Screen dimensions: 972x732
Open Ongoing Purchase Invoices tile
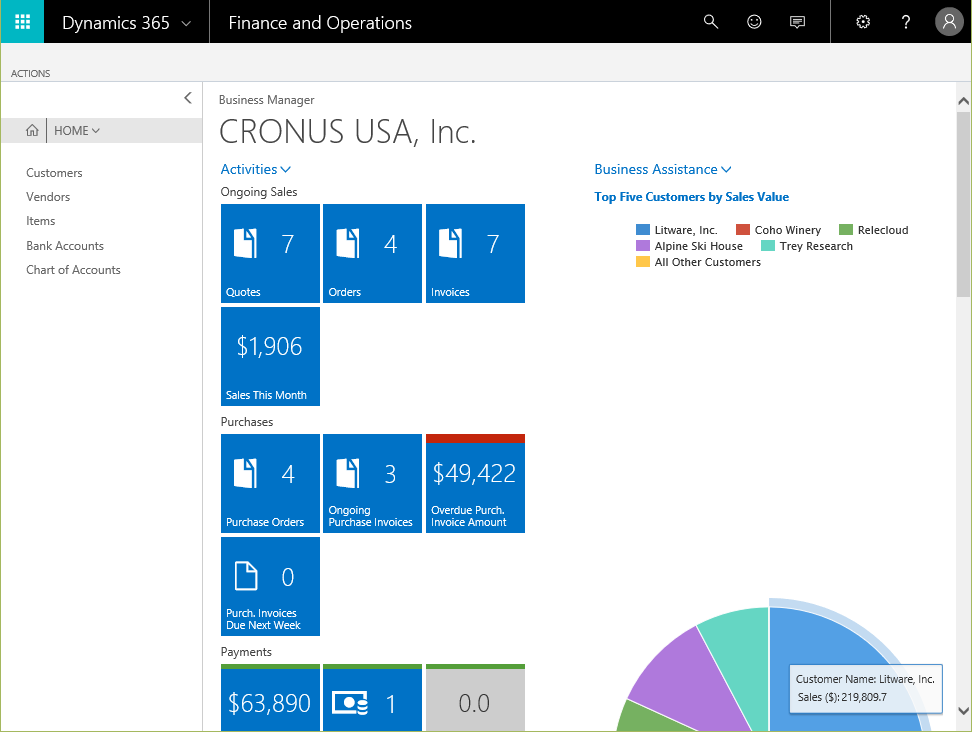click(x=373, y=483)
